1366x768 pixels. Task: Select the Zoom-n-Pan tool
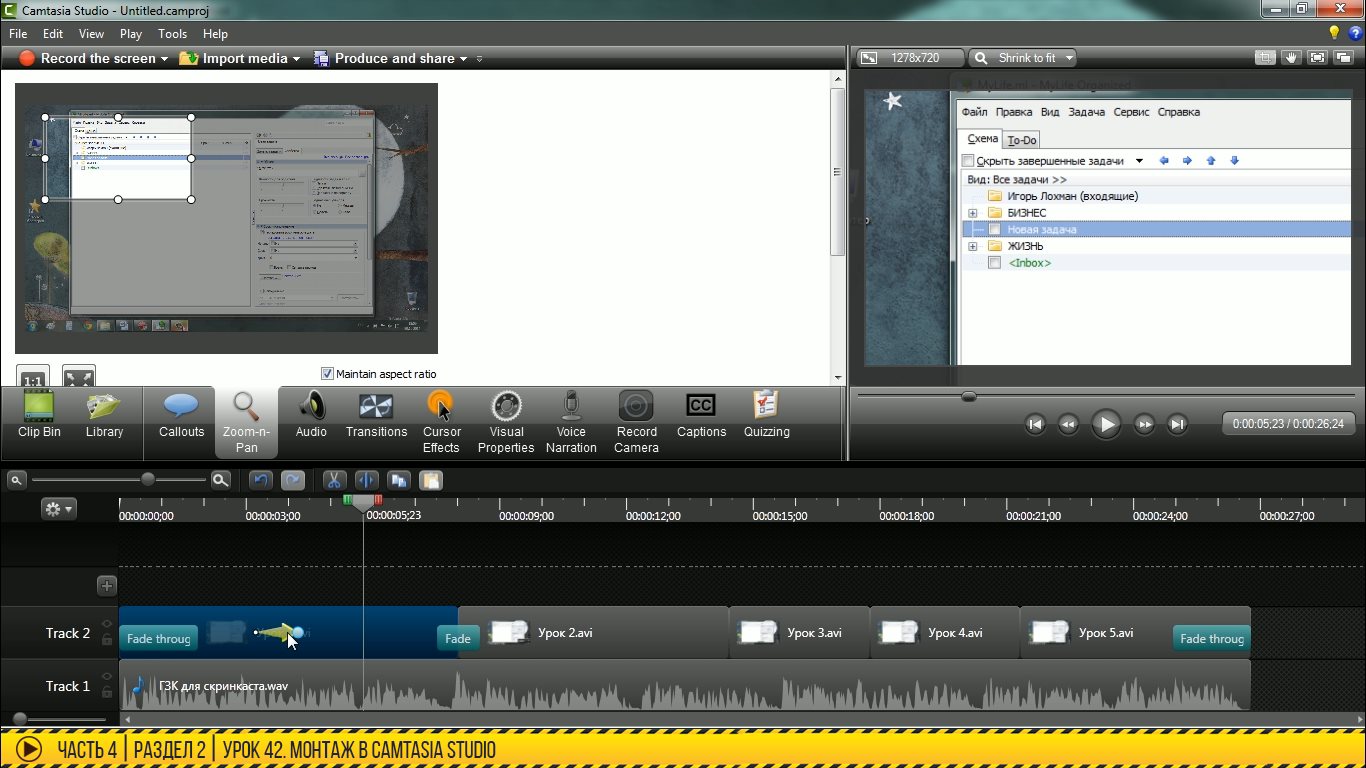coord(246,422)
